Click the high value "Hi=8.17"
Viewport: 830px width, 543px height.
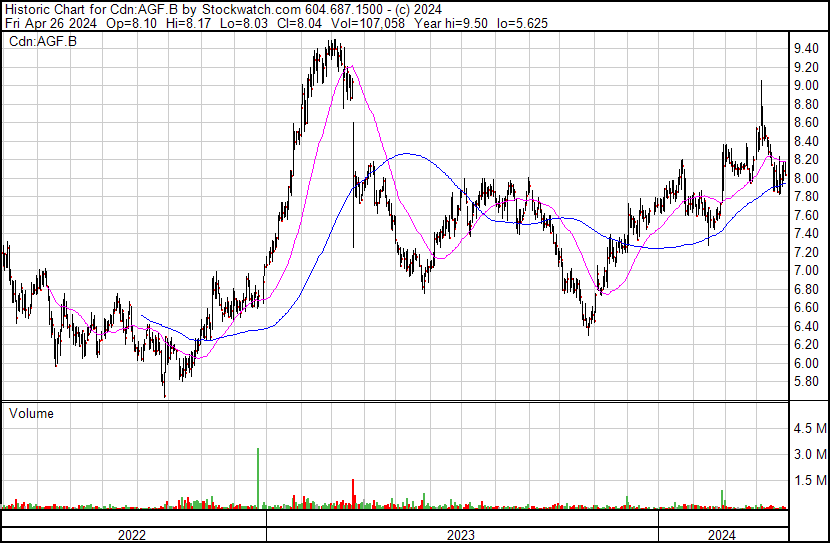(188, 23)
